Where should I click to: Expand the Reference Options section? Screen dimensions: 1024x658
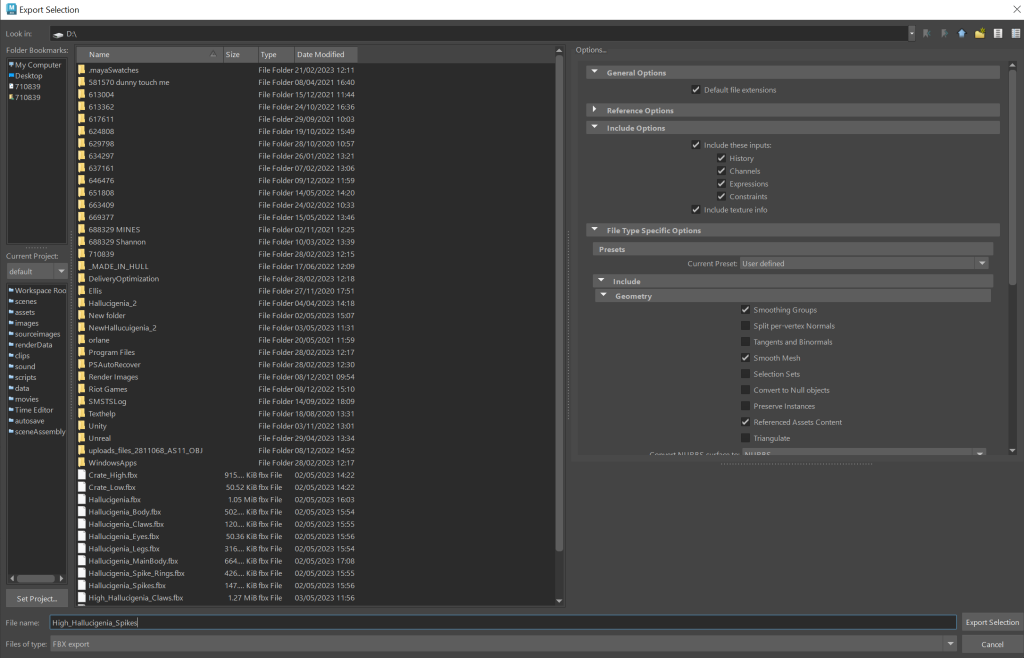(x=594, y=110)
